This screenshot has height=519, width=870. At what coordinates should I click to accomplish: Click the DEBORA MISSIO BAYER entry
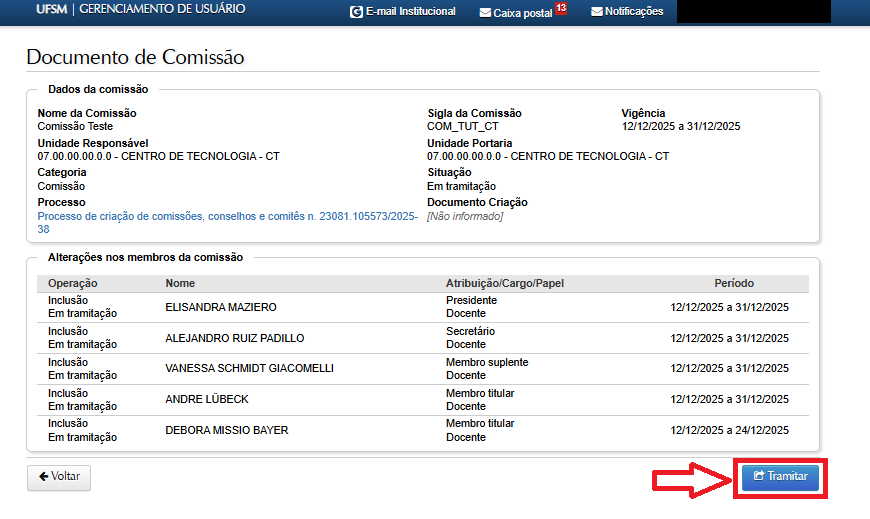pos(226,431)
